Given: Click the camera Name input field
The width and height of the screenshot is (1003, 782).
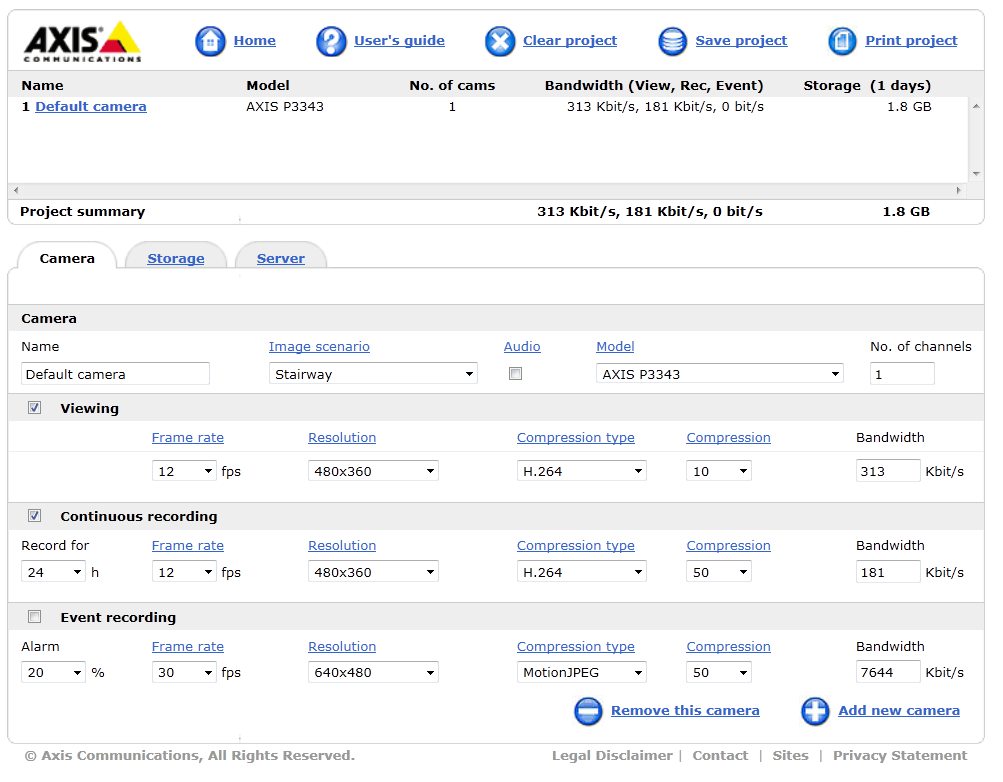Looking at the screenshot, I should 115,374.
